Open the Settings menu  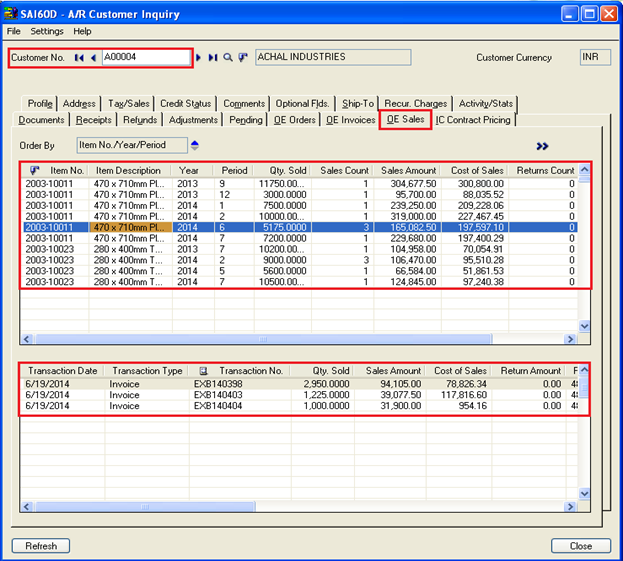[46, 32]
